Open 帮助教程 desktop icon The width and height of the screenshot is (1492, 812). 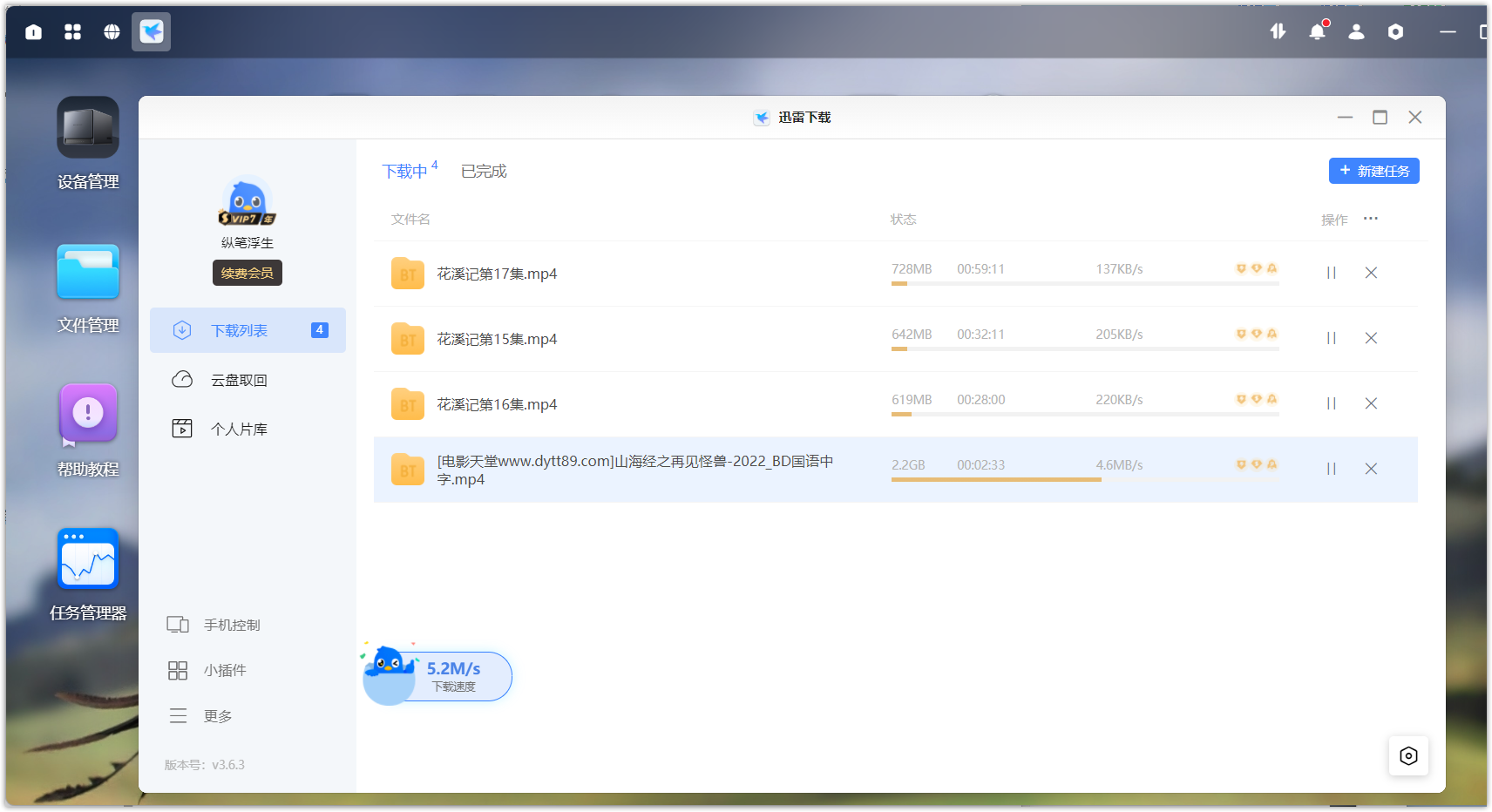click(x=88, y=432)
